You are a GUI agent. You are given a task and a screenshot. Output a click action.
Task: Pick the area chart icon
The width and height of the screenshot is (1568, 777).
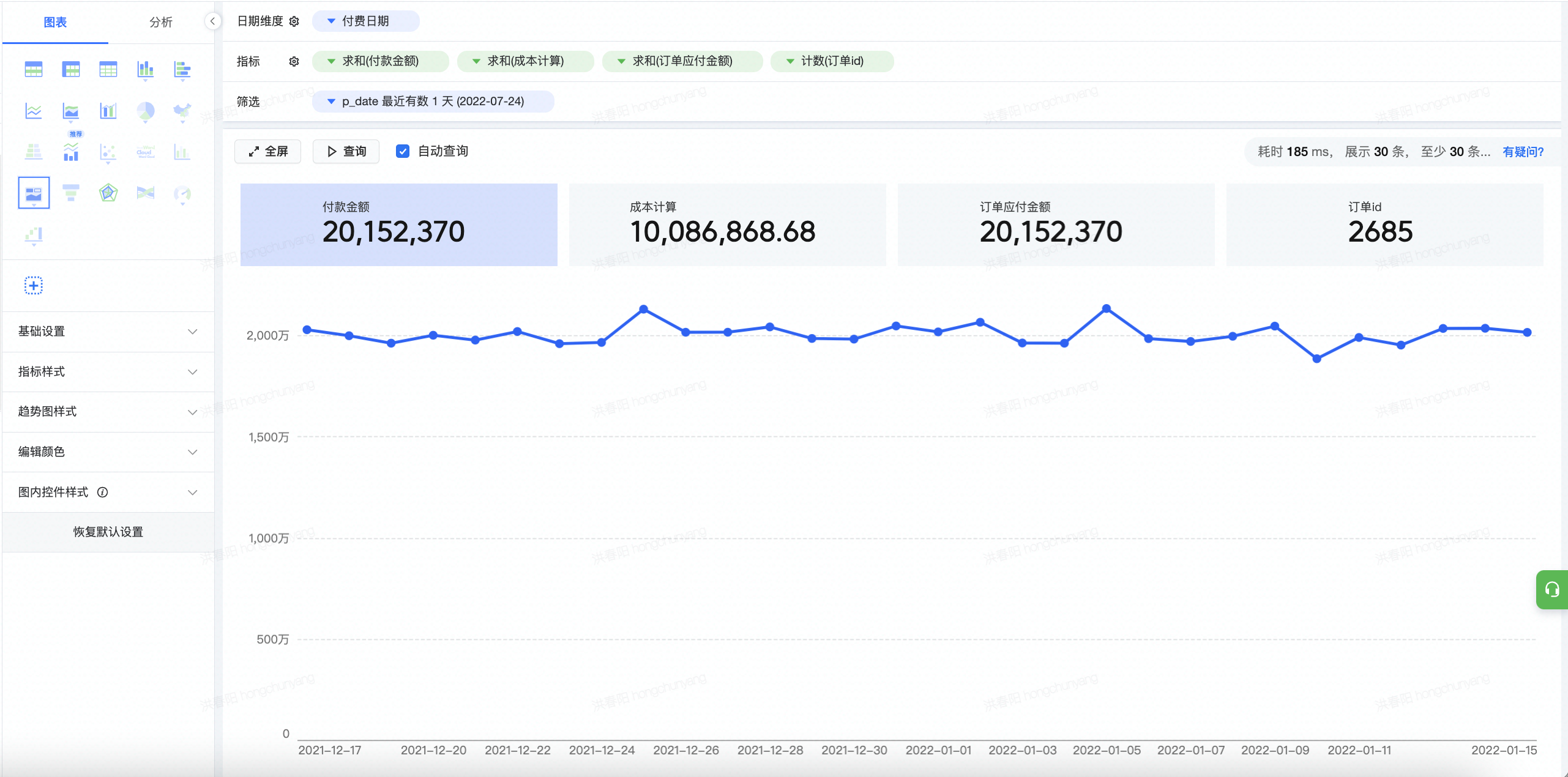click(71, 111)
